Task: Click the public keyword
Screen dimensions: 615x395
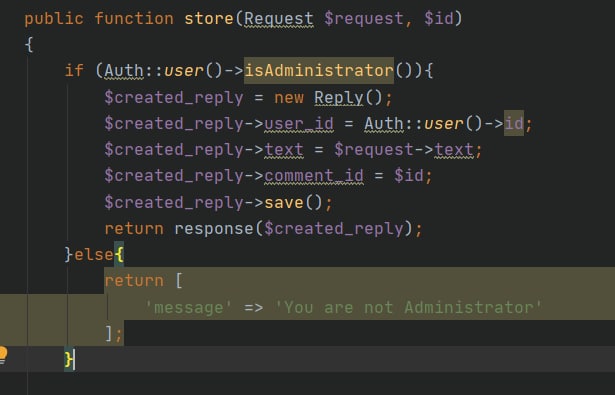Action: (54, 19)
